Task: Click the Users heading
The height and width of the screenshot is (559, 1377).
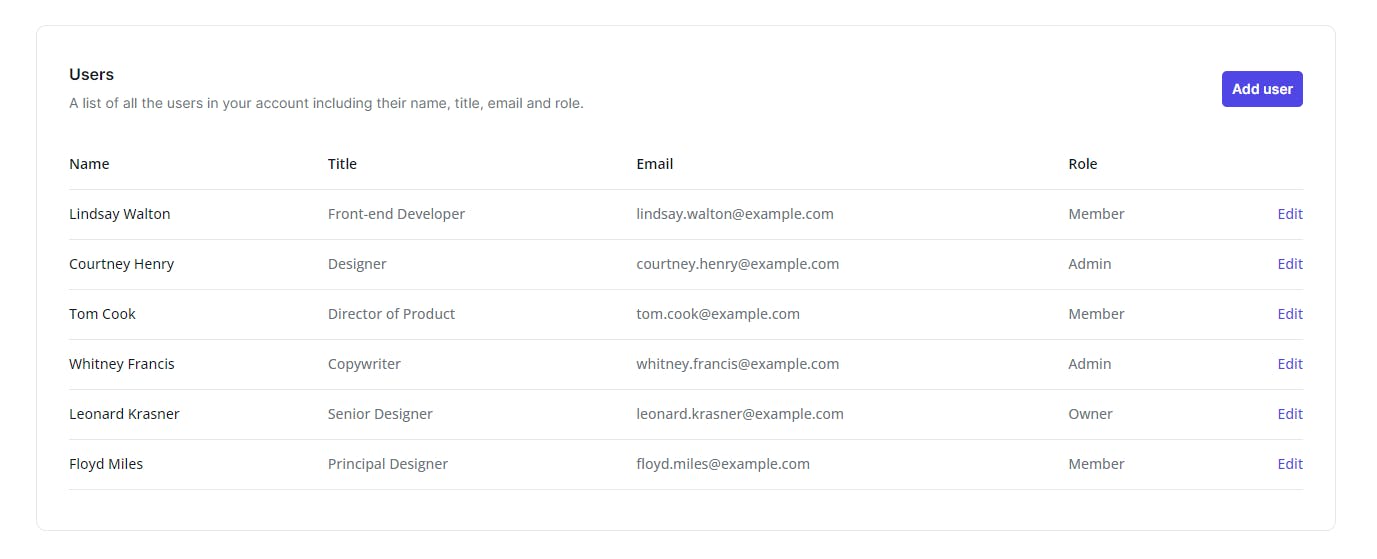Action: click(92, 75)
